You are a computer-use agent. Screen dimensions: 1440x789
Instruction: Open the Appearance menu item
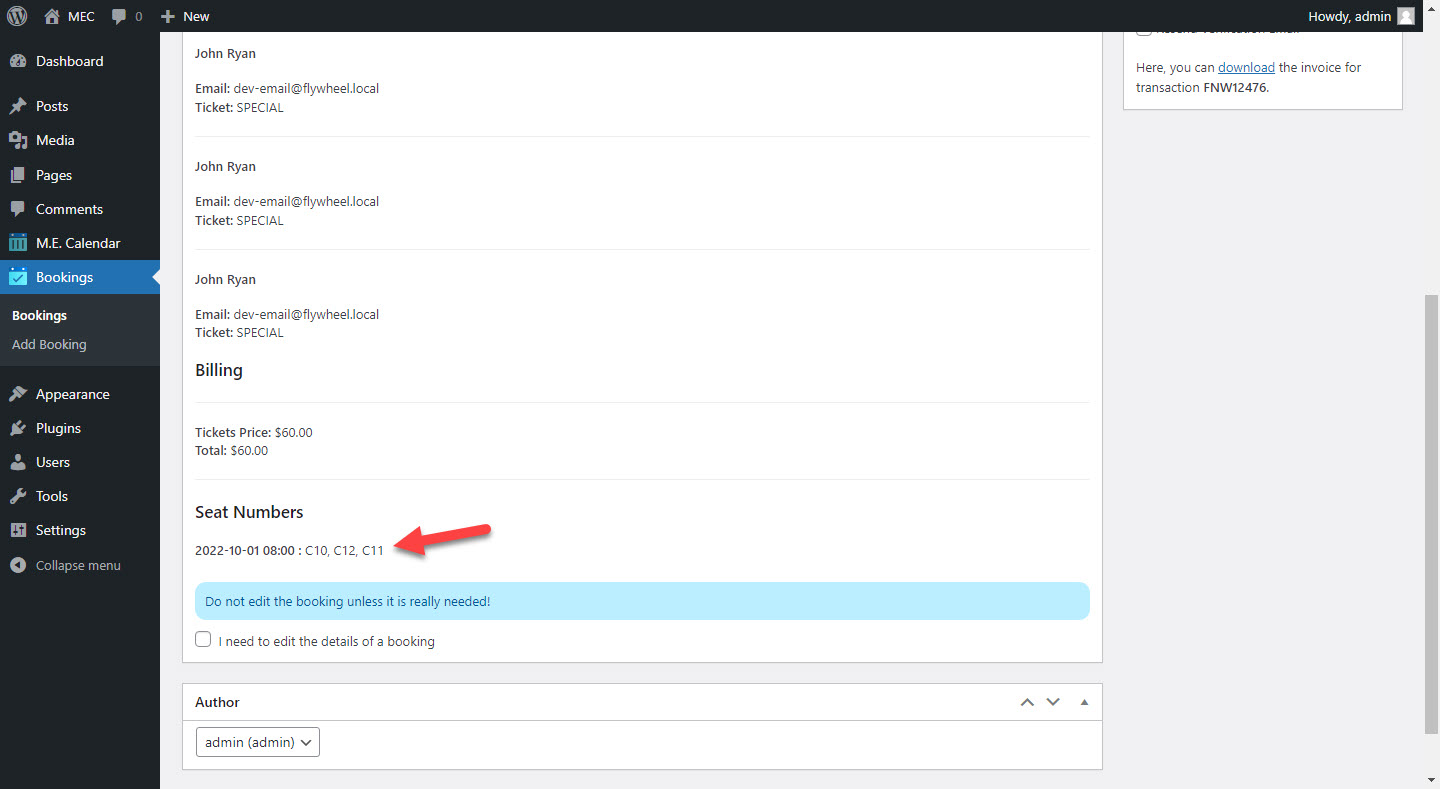72,394
